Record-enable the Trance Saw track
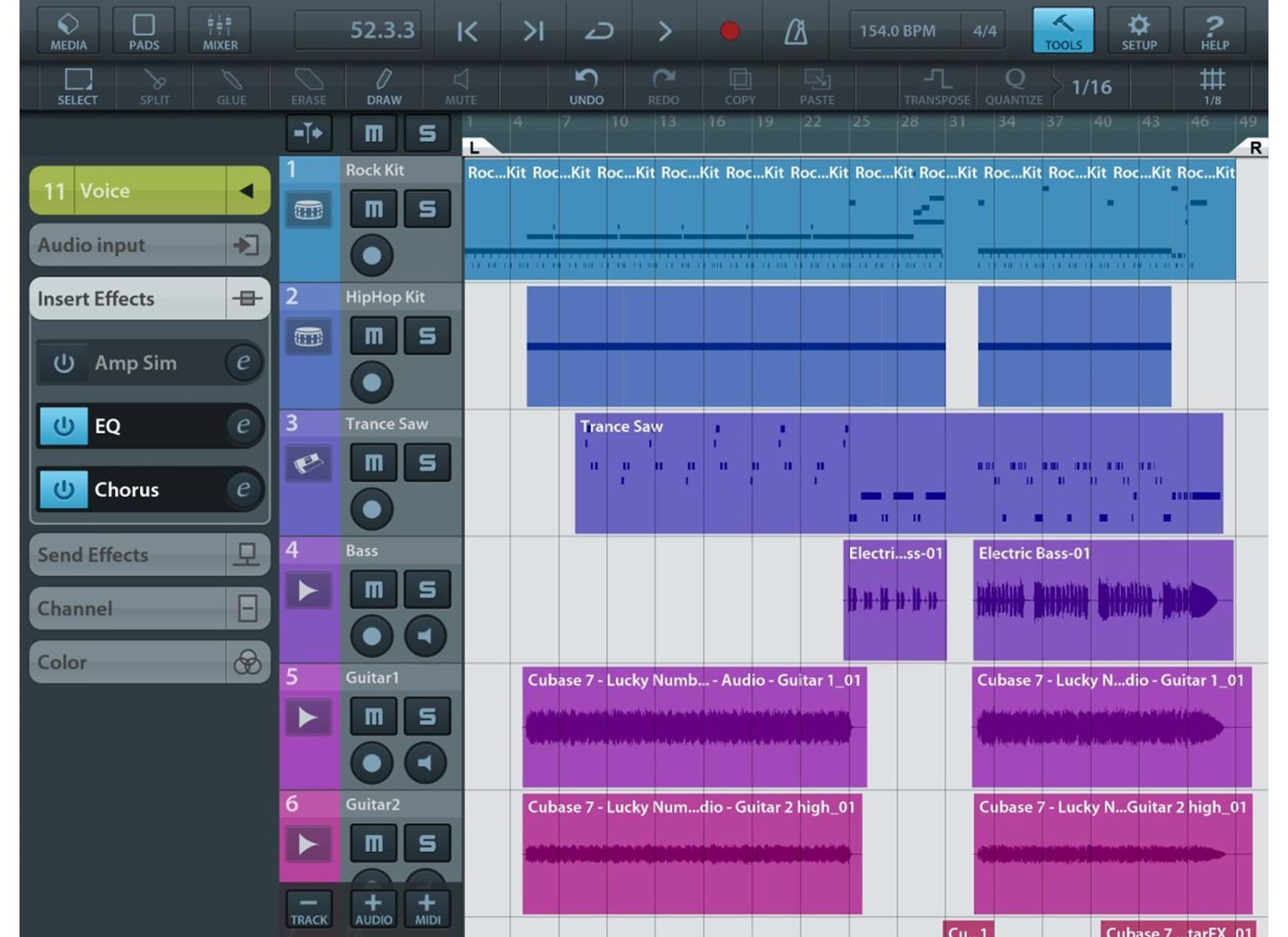This screenshot has width=1288, height=937. click(371, 509)
